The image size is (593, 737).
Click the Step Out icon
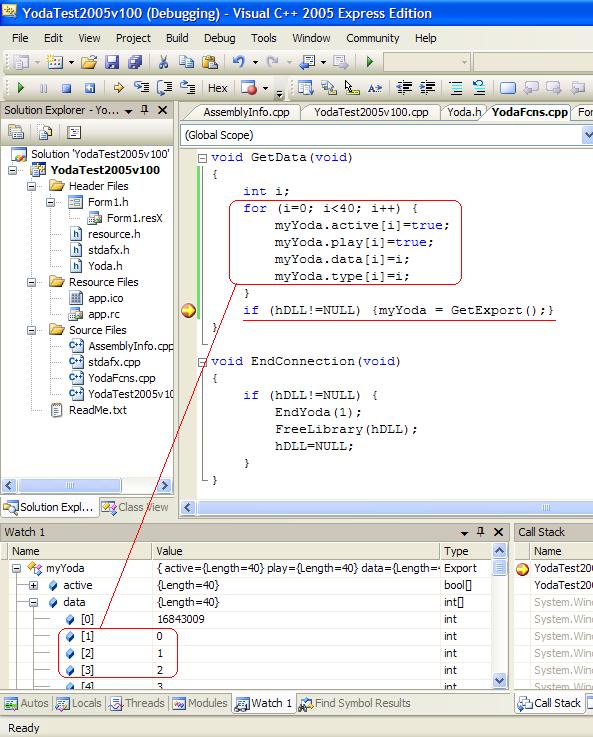pos(187,87)
